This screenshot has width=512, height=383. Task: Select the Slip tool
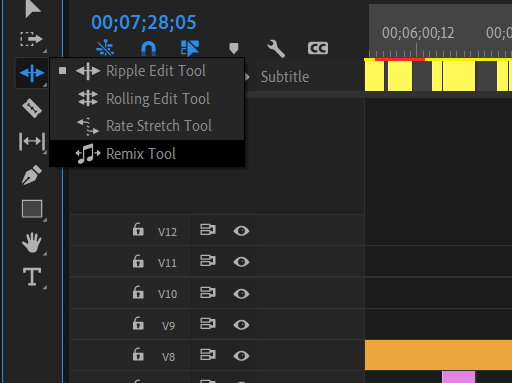tap(32, 141)
